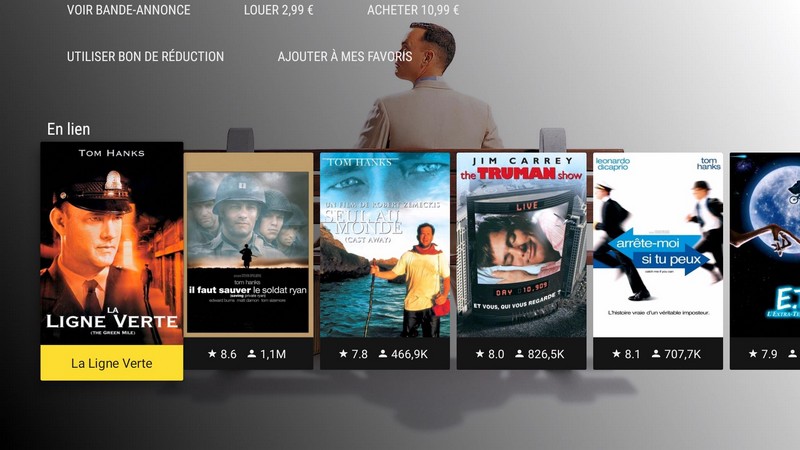Click the 826,5K votes count
800x450 pixels.
click(x=546, y=354)
